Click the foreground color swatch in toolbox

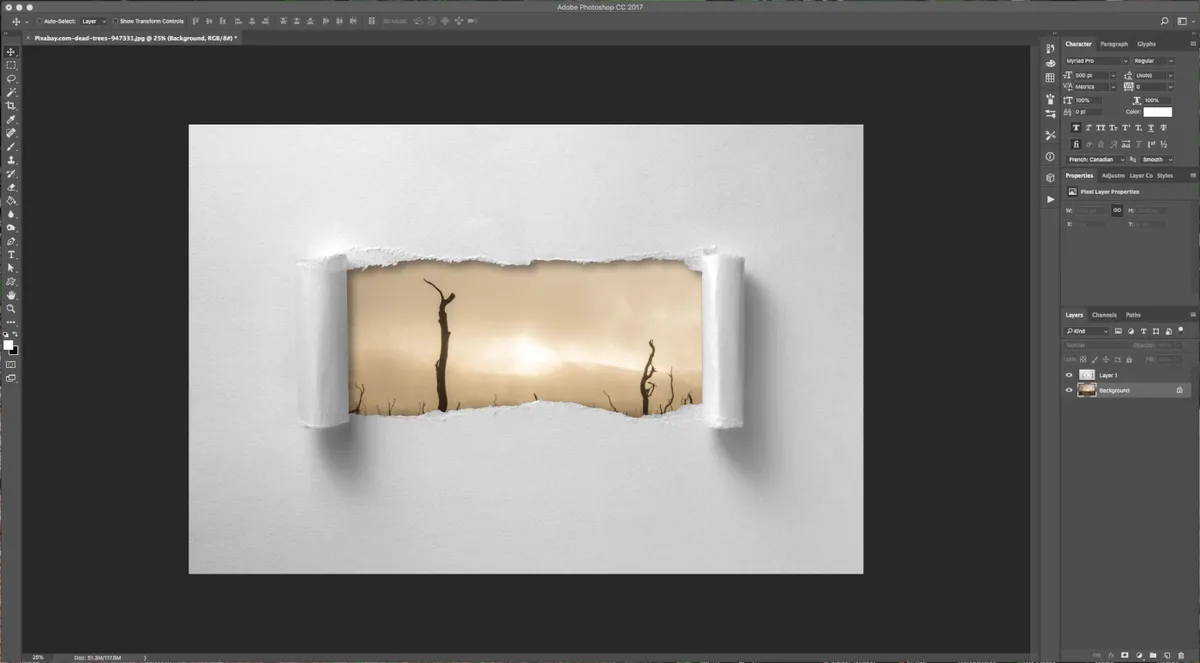[8, 345]
